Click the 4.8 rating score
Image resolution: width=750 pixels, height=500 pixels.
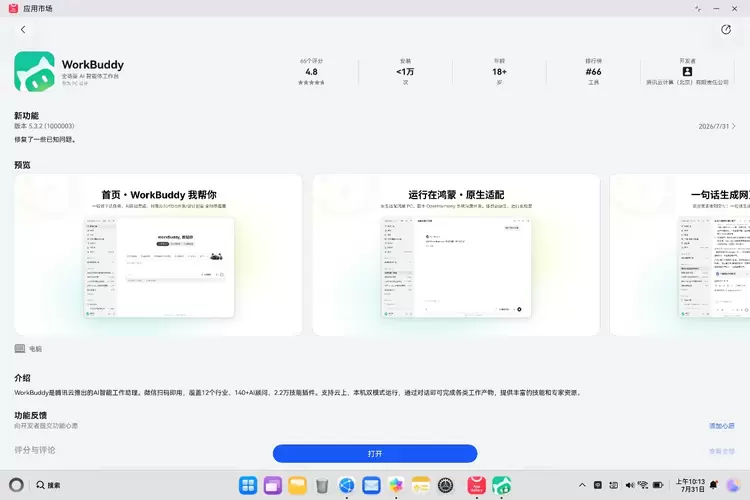(x=311, y=72)
